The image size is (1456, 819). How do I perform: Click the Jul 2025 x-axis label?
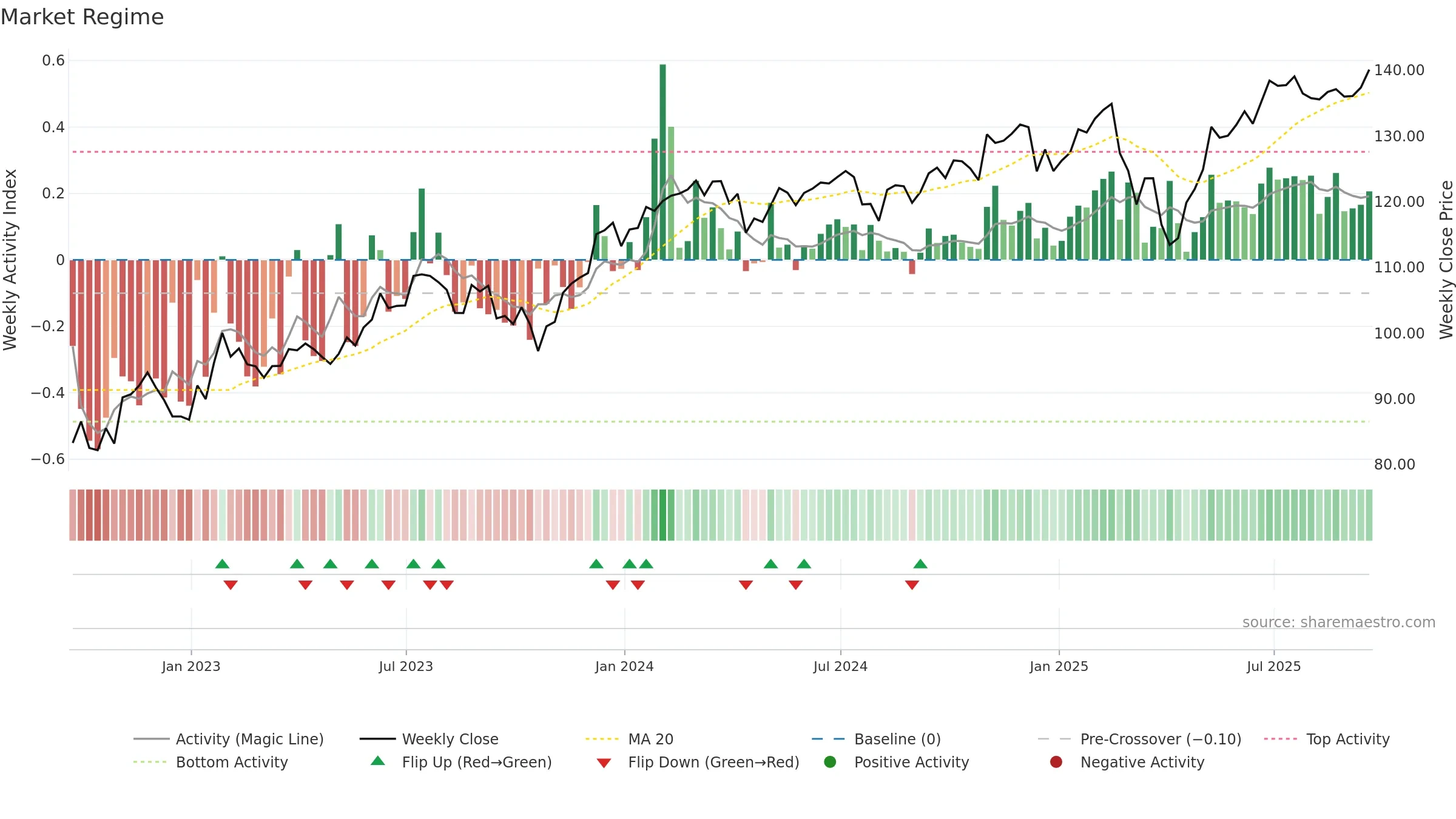coord(1274,666)
